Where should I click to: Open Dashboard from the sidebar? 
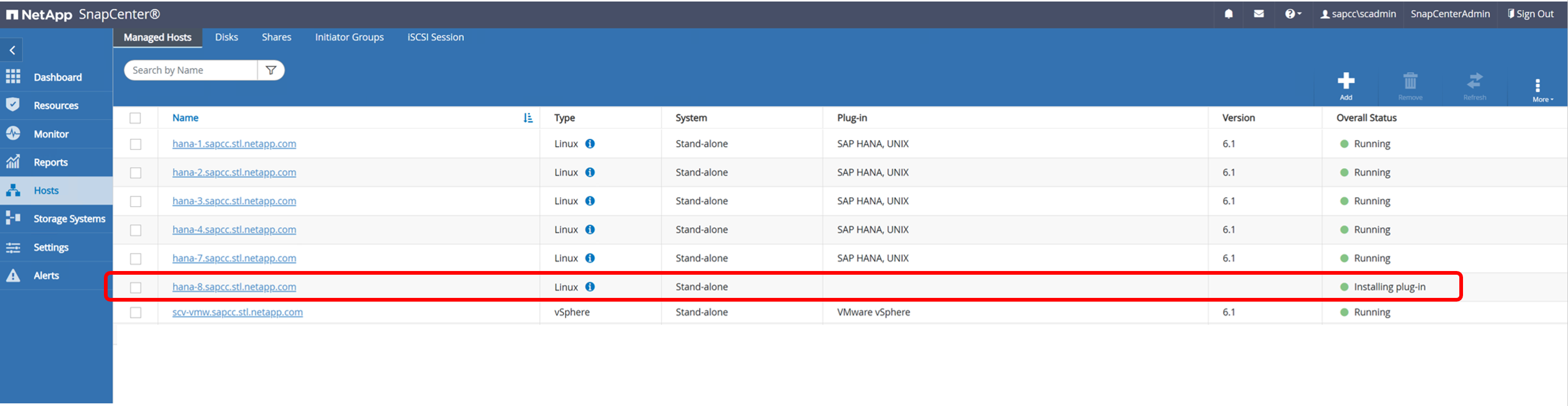[x=57, y=78]
